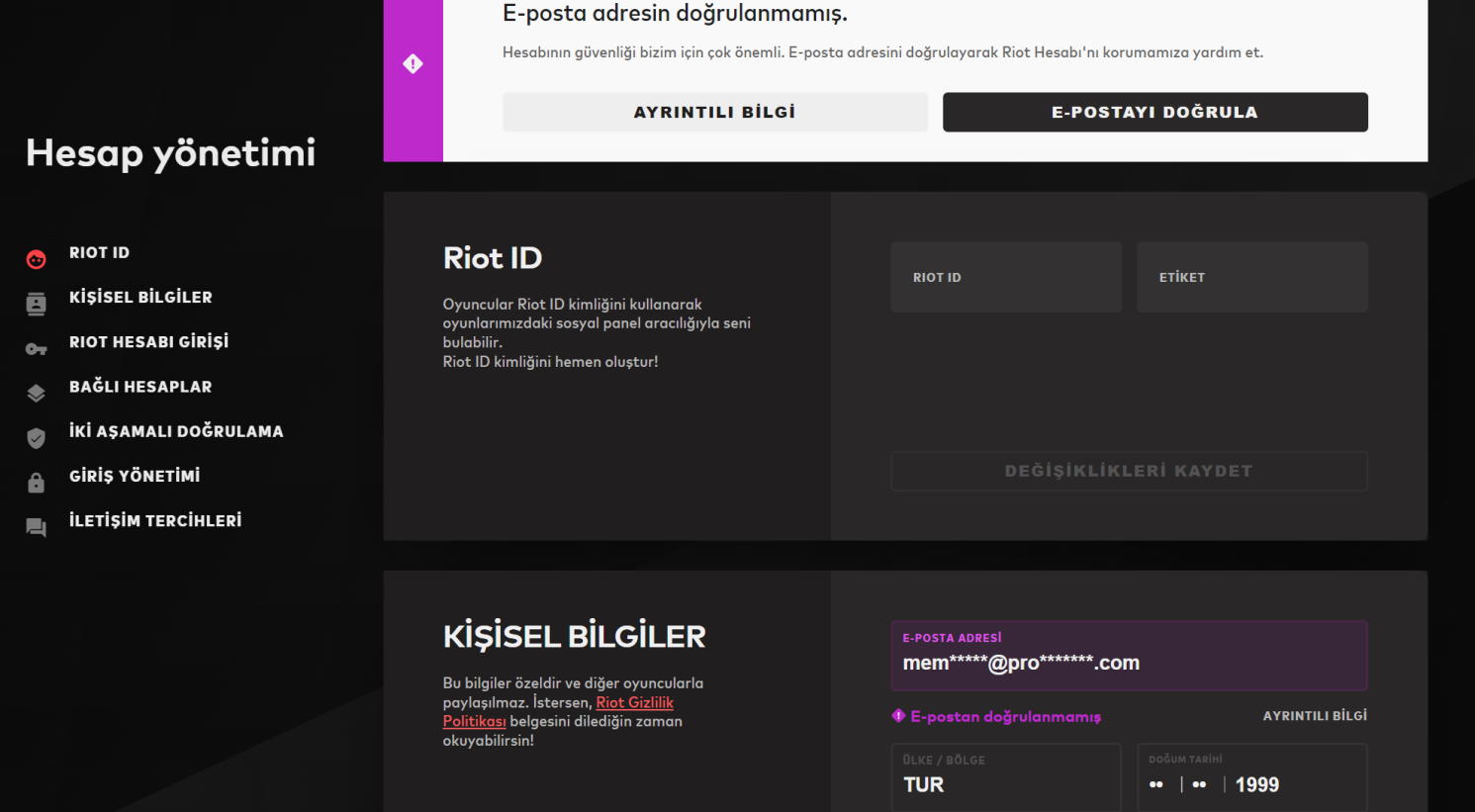Navigate to GİRİŞ YÖNETİMİ
The image size is (1475, 812).
(135, 476)
